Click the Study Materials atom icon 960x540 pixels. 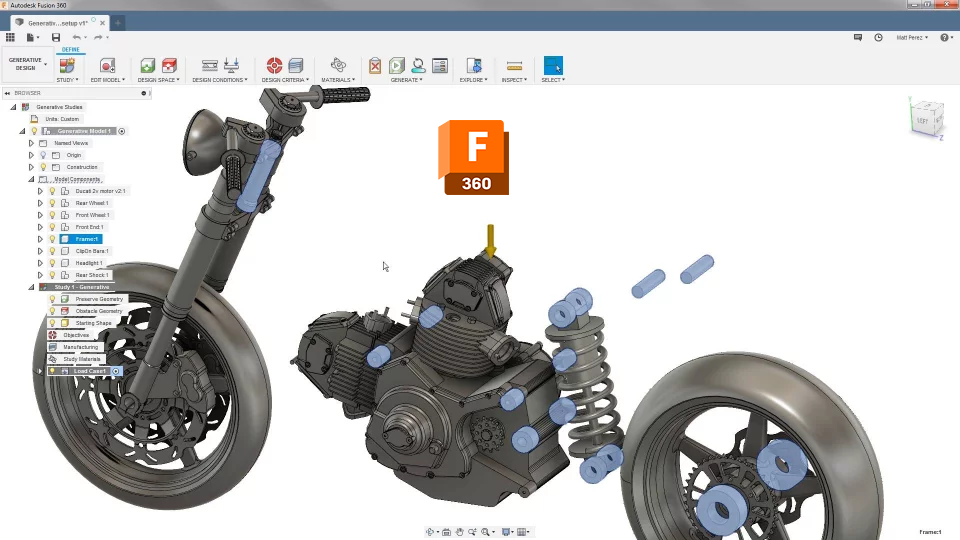pyautogui.click(x=338, y=66)
